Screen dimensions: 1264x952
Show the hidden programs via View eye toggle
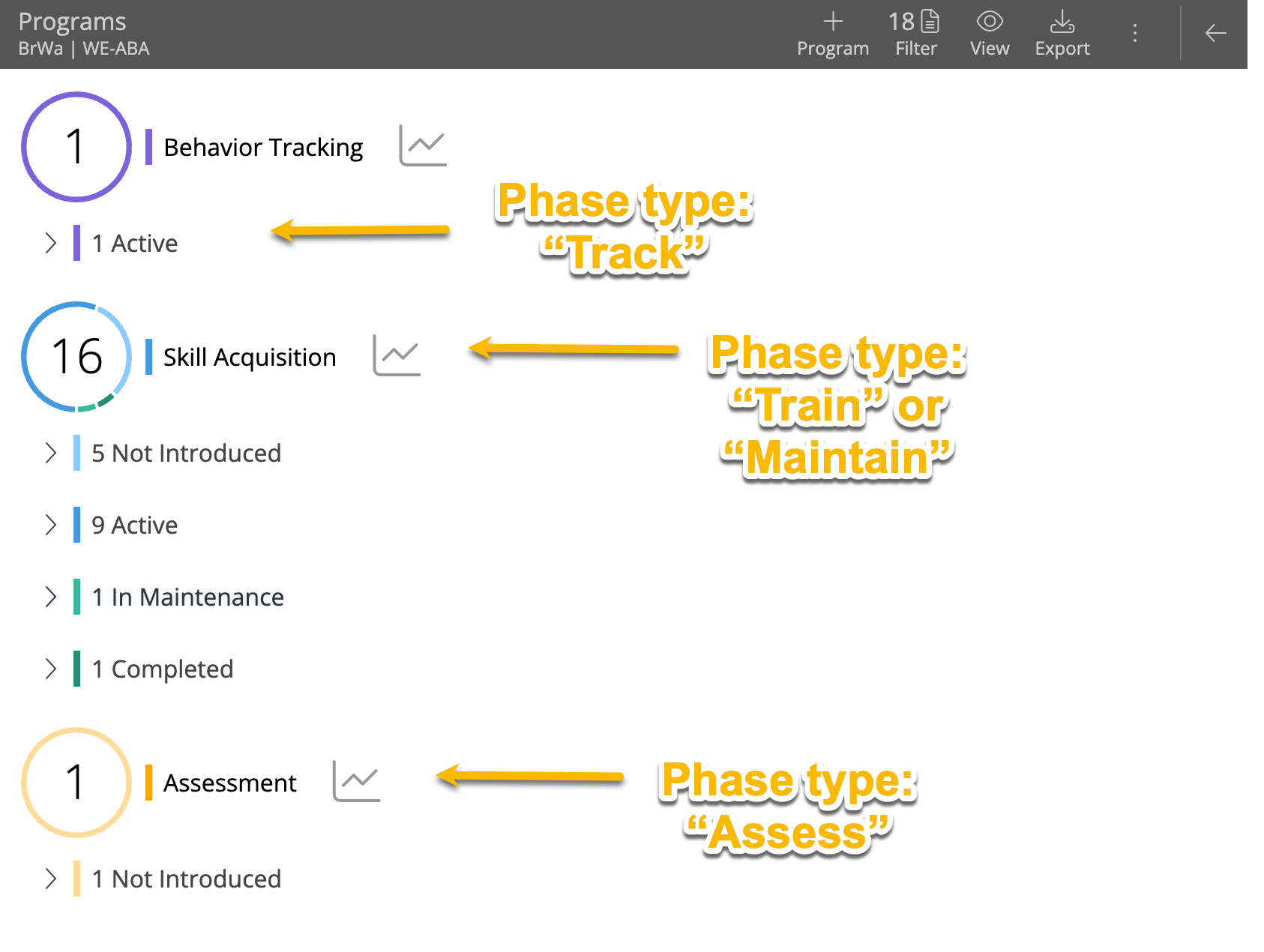[989, 22]
